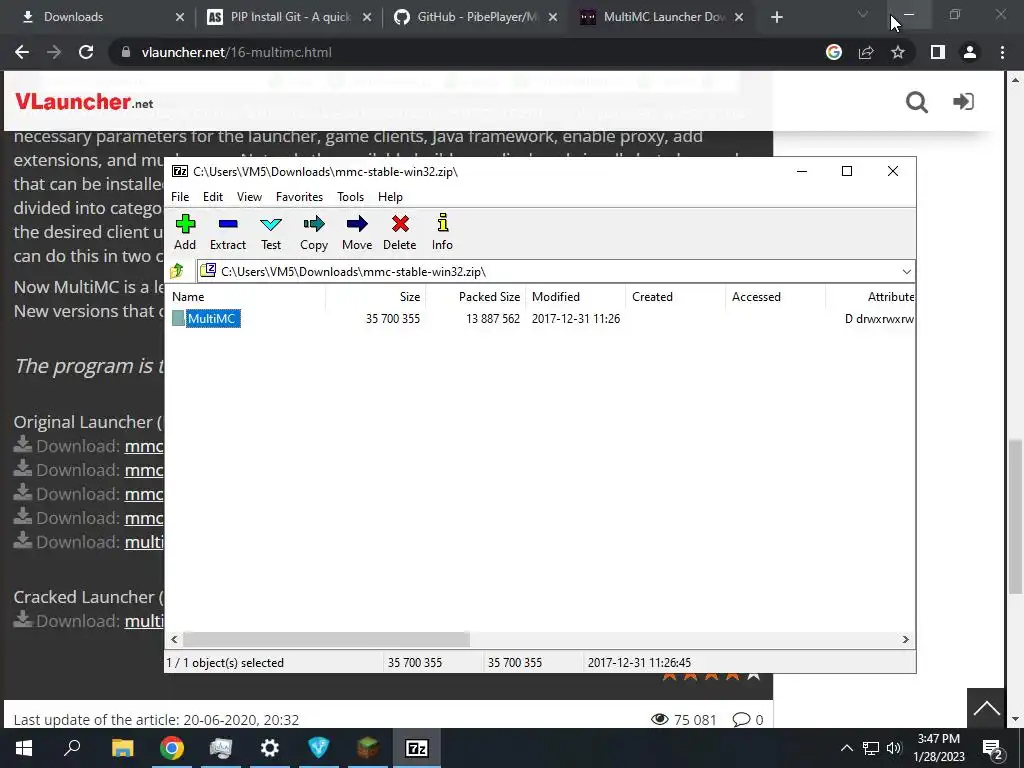
Task: Open Windows taskbar search
Action: [72, 748]
